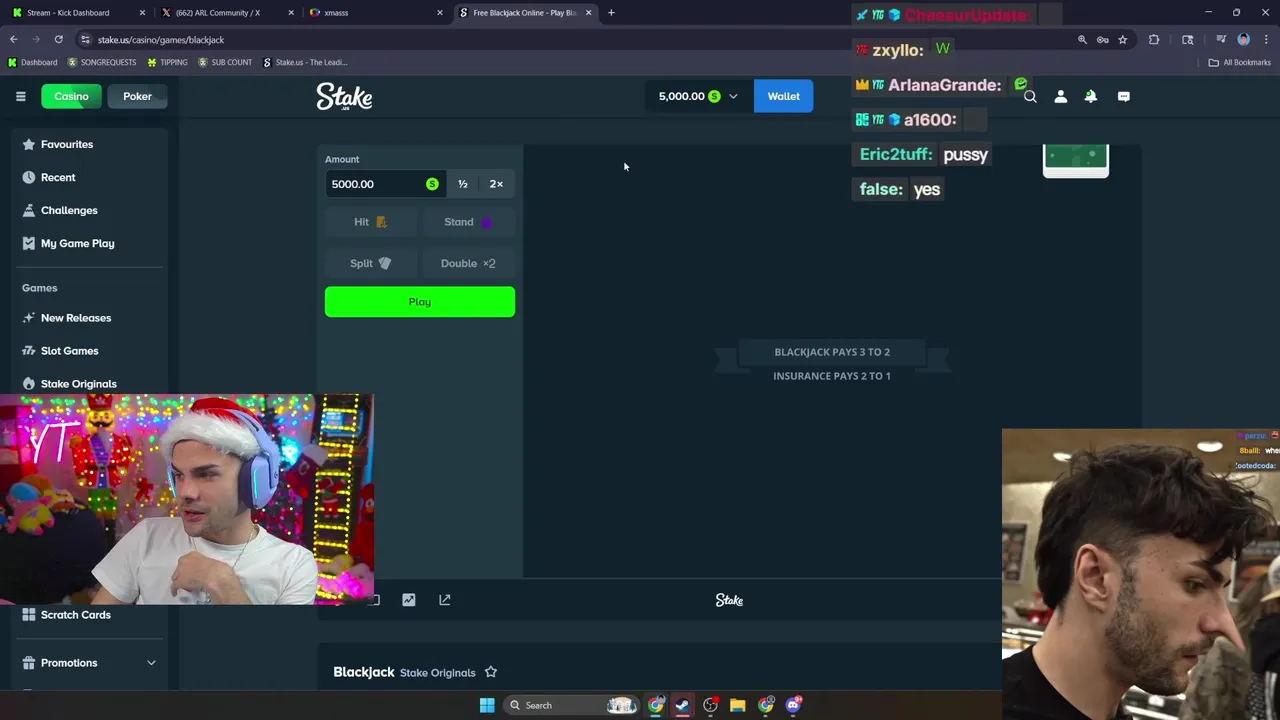Viewport: 1280px width, 720px height.
Task: Open a new browser tab
Action: click(611, 13)
